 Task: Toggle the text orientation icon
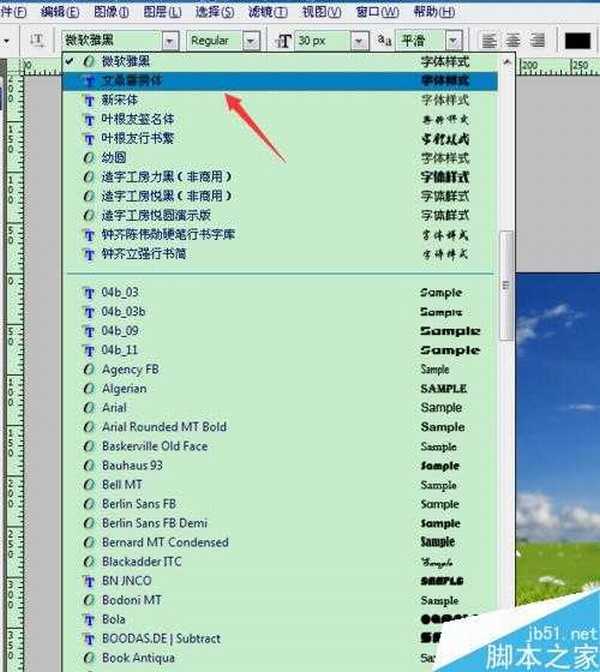(x=38, y=41)
